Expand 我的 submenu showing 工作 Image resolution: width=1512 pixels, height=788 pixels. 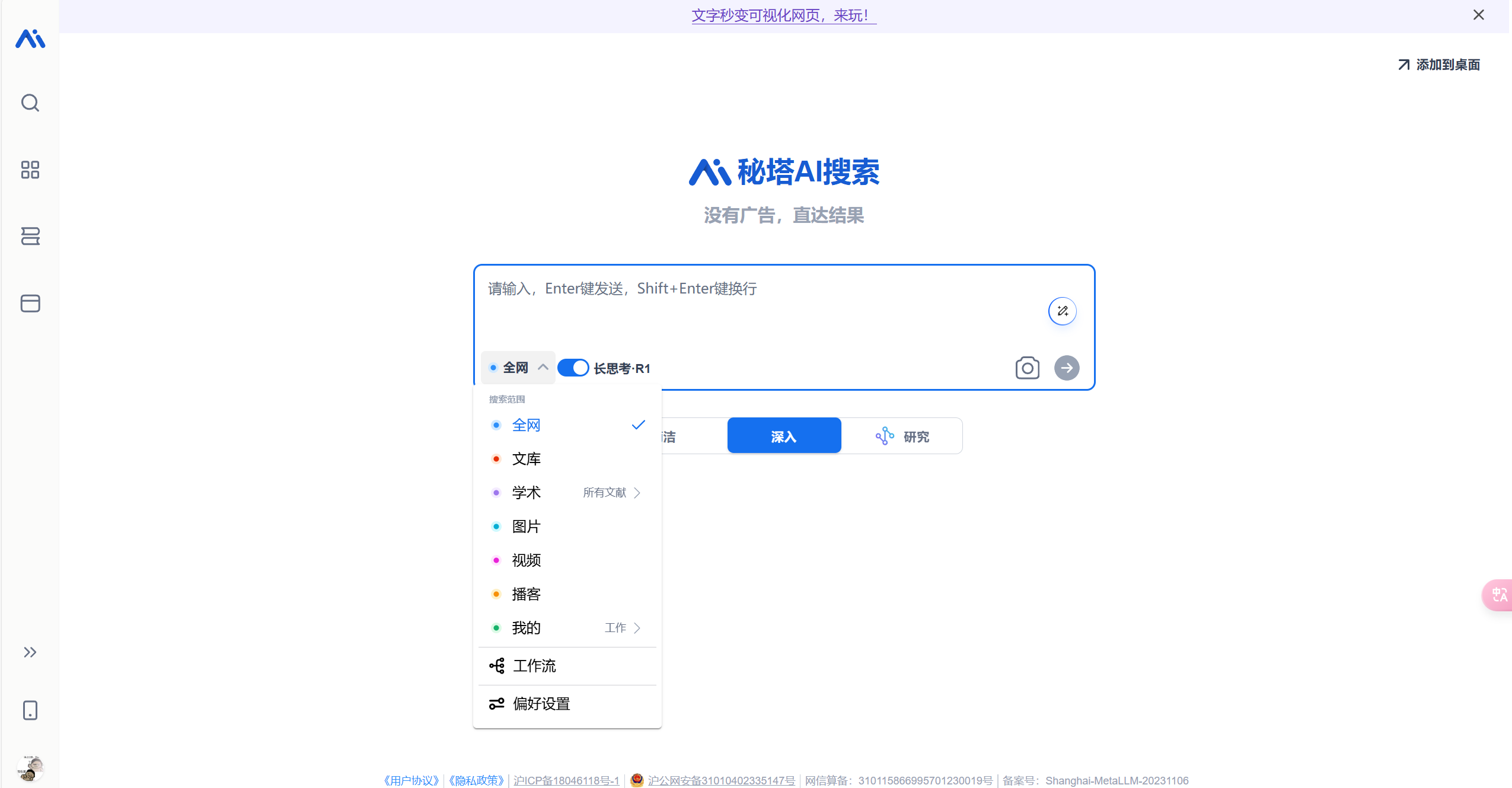click(623, 628)
